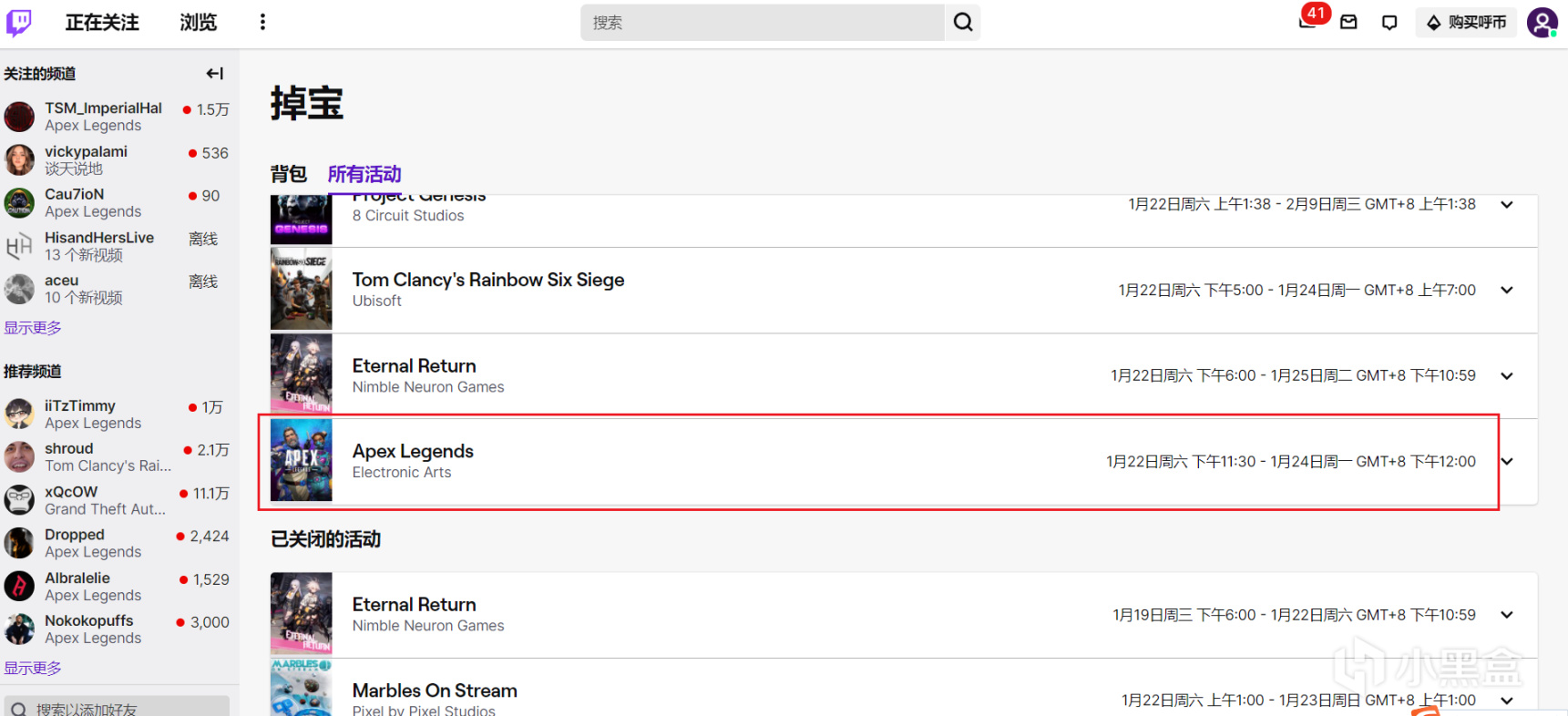Open the Twitch home logo
The image size is (1568, 716).
(18, 22)
